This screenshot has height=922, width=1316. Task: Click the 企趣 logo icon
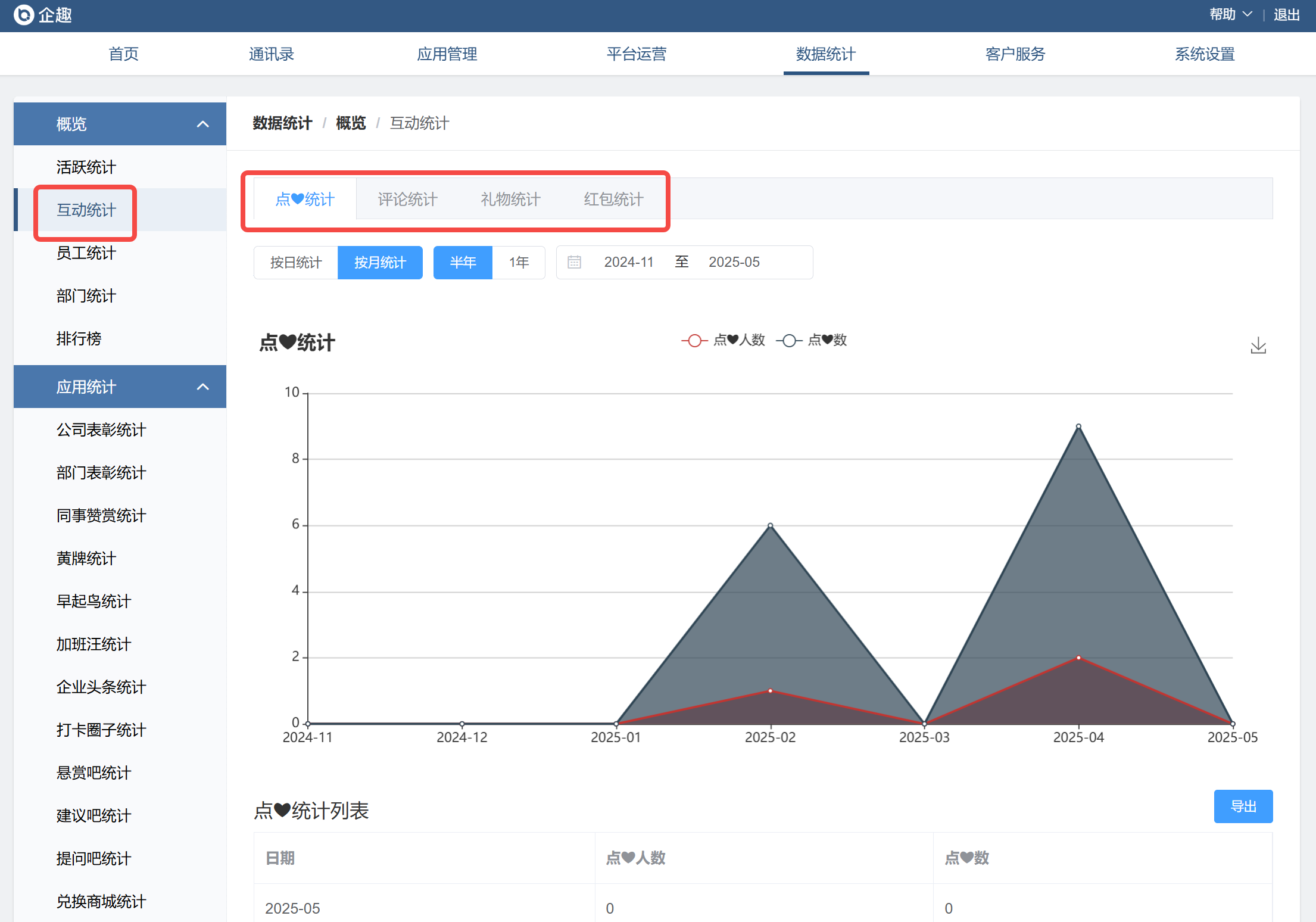click(24, 15)
